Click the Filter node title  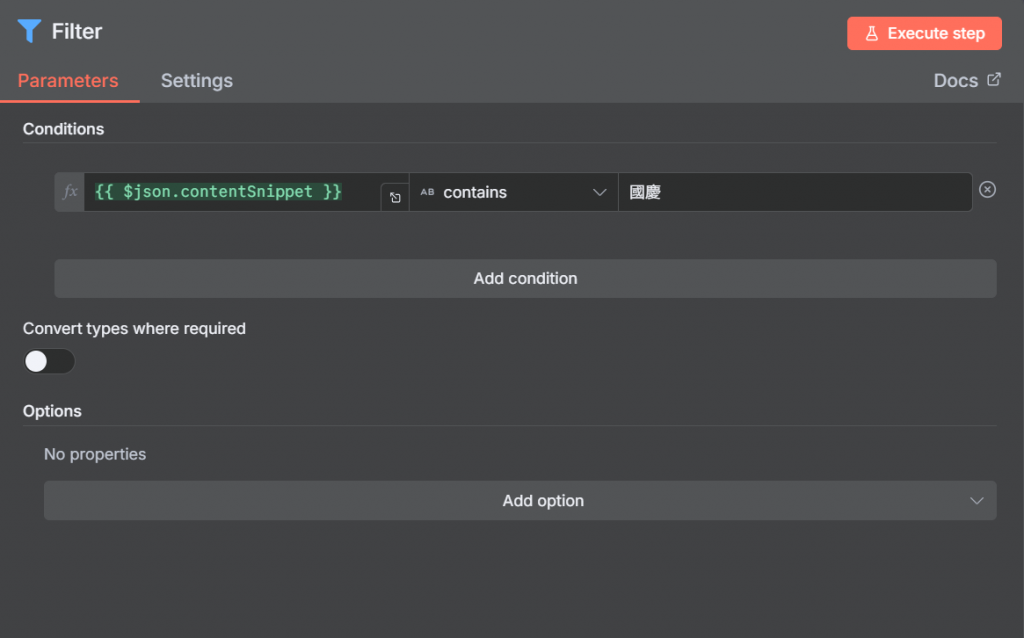(x=77, y=31)
